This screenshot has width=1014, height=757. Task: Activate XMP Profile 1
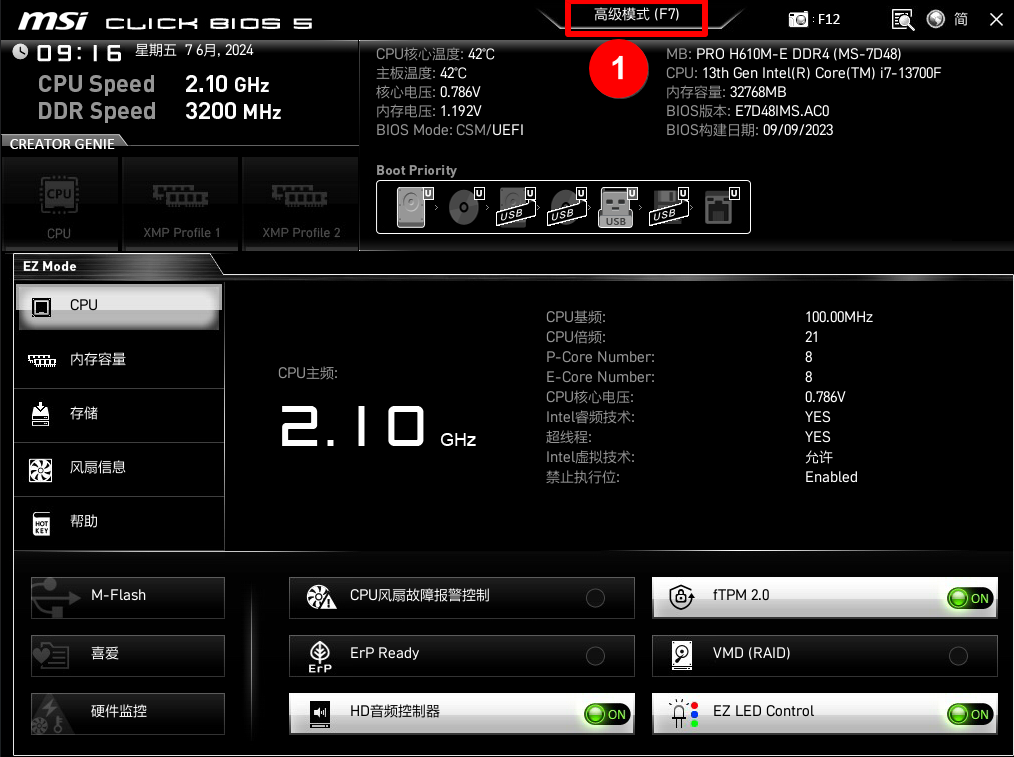pyautogui.click(x=180, y=203)
